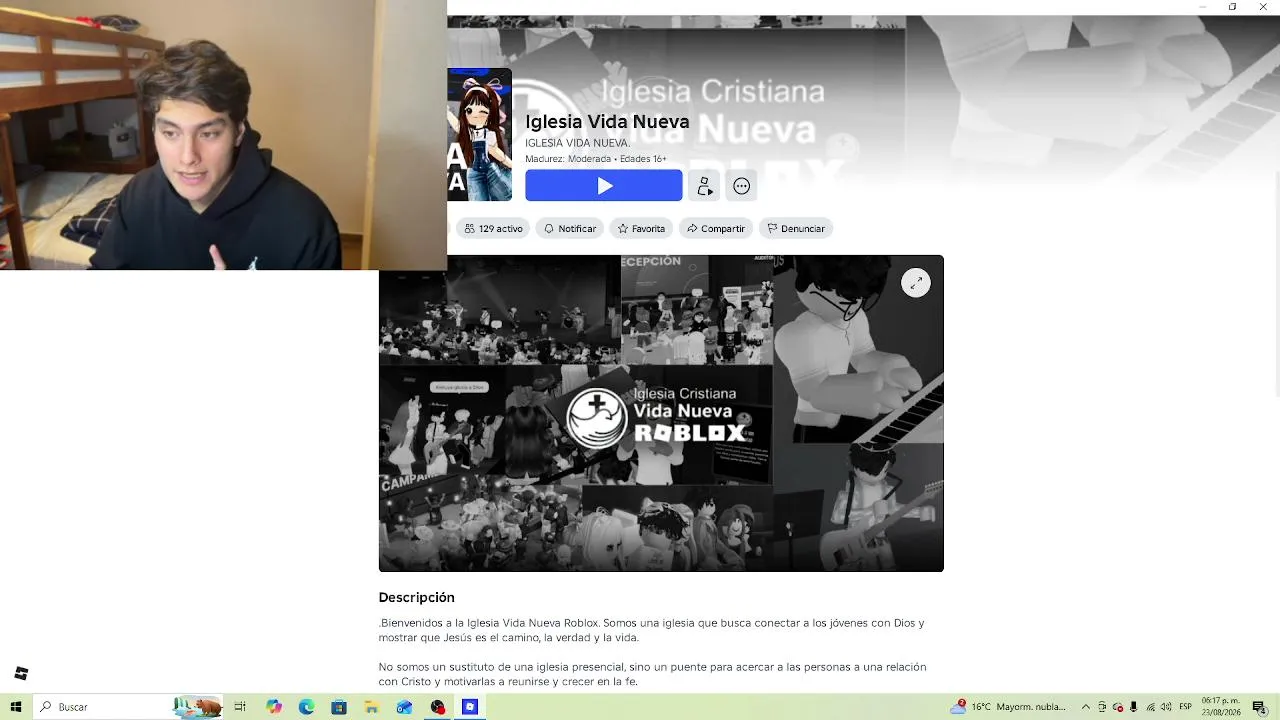This screenshot has height=720, width=1280.
Task: Click the line starting "No somos un sustituto"
Action: click(x=652, y=667)
